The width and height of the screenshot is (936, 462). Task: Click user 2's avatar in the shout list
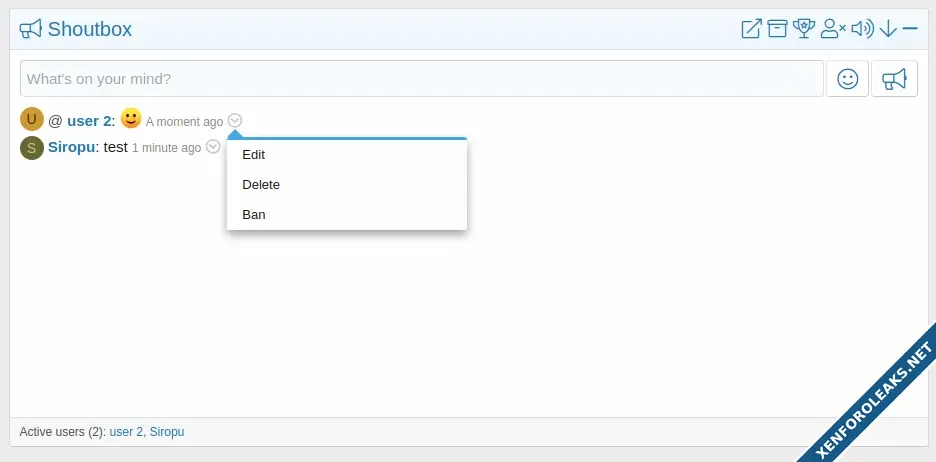coord(32,120)
